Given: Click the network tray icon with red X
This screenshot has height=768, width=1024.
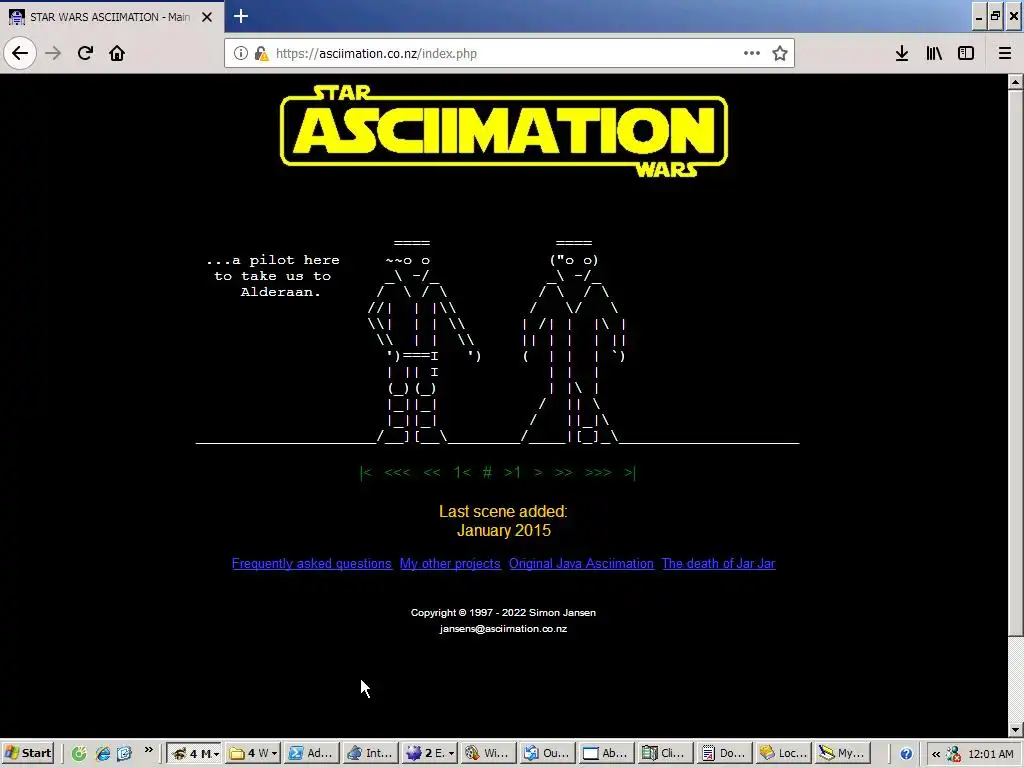Looking at the screenshot, I should 953,754.
